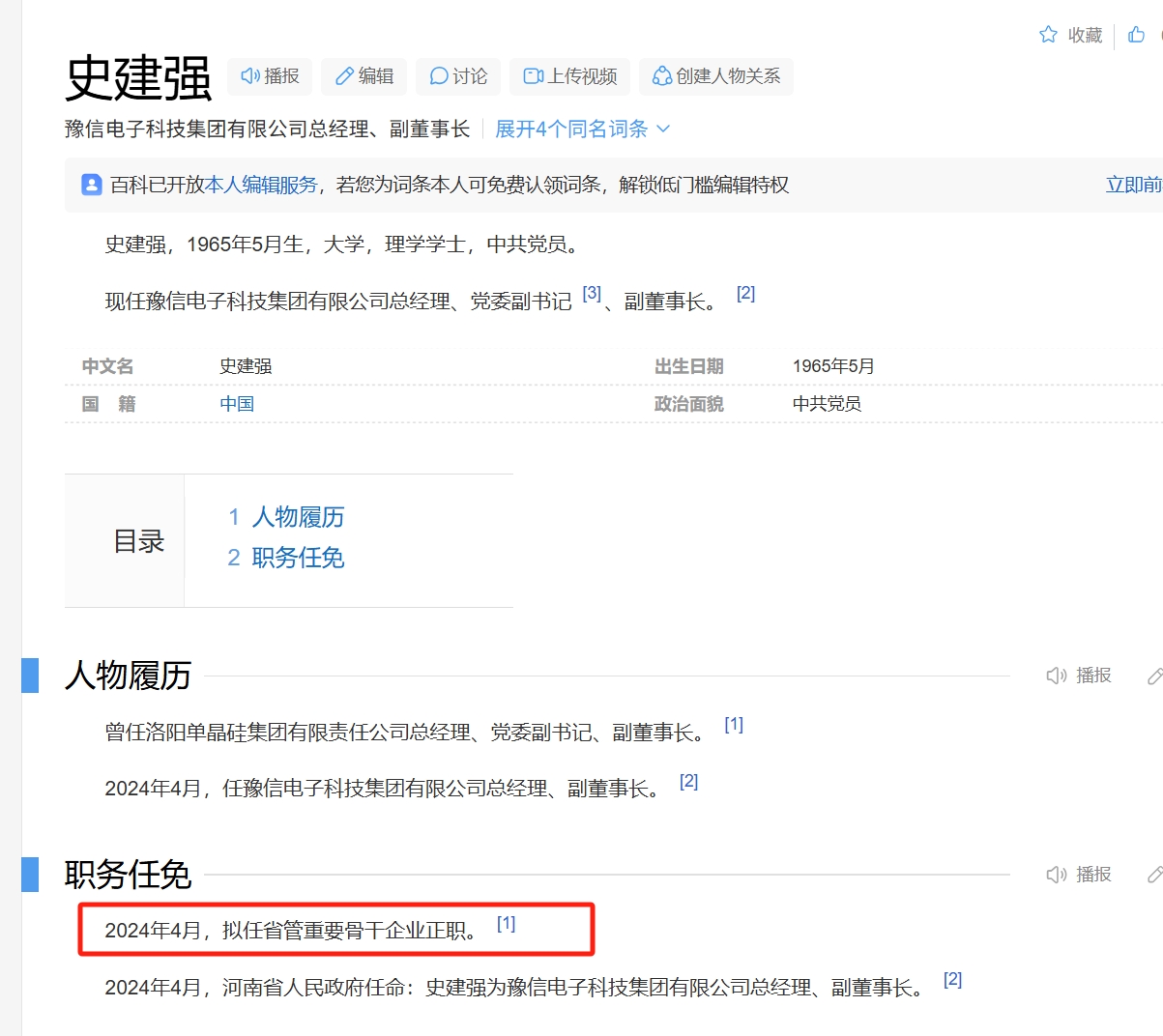Click the 职务任免 section heading
Screen dimensions: 1163x1036
pyautogui.click(x=128, y=875)
